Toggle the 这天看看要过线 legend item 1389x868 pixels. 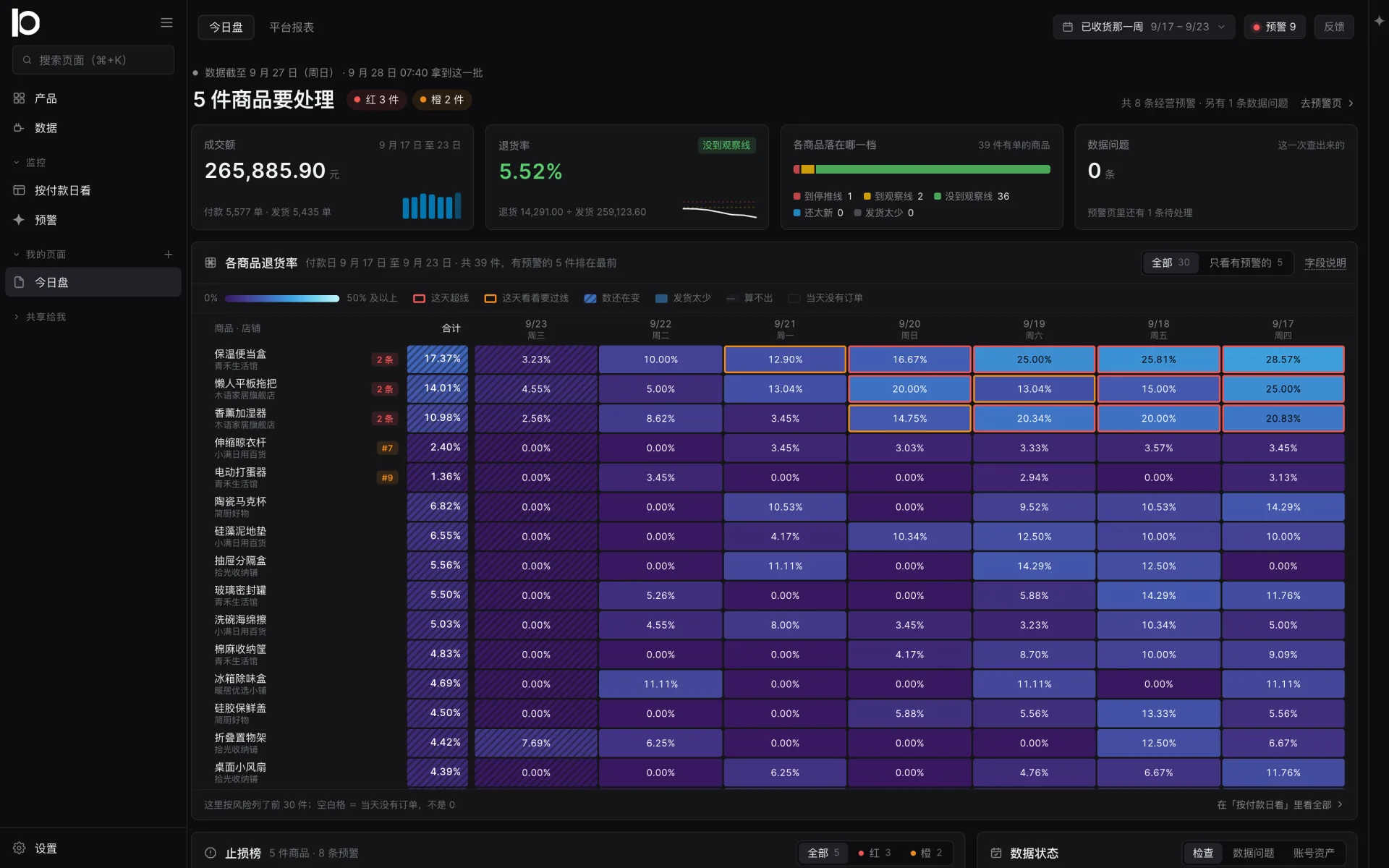[x=526, y=298]
